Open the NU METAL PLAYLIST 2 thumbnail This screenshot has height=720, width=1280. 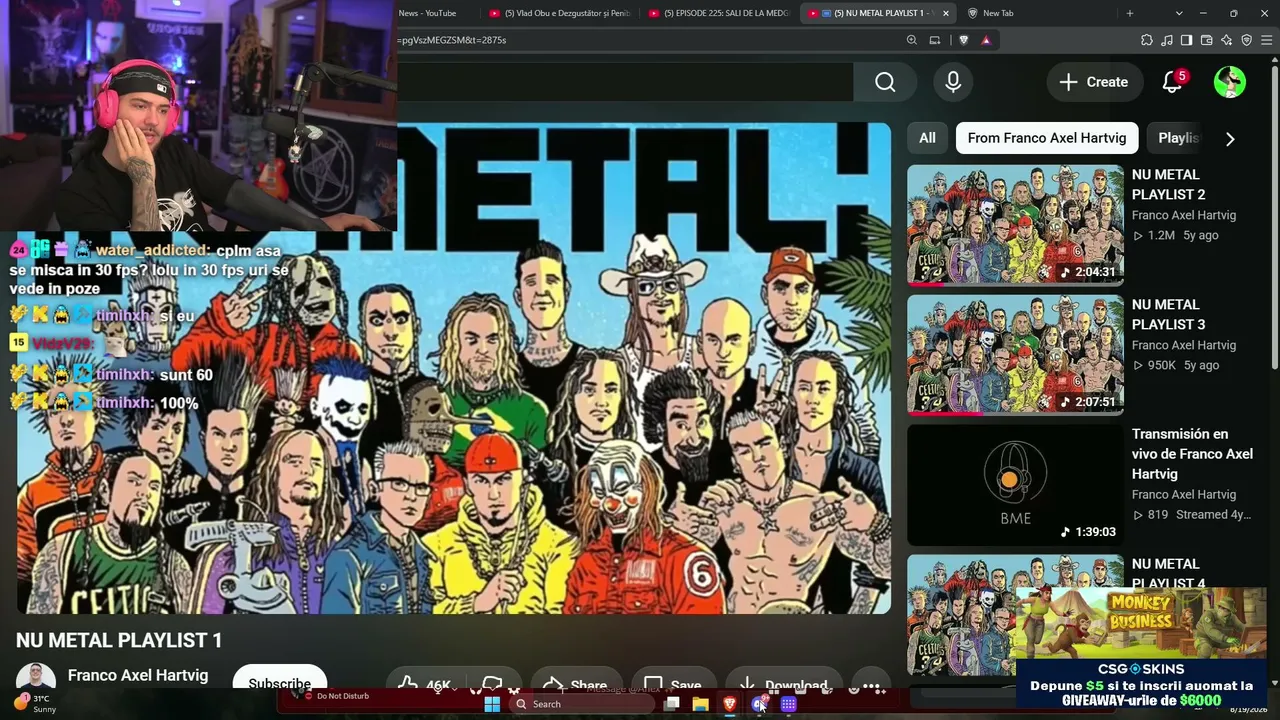pos(1015,225)
